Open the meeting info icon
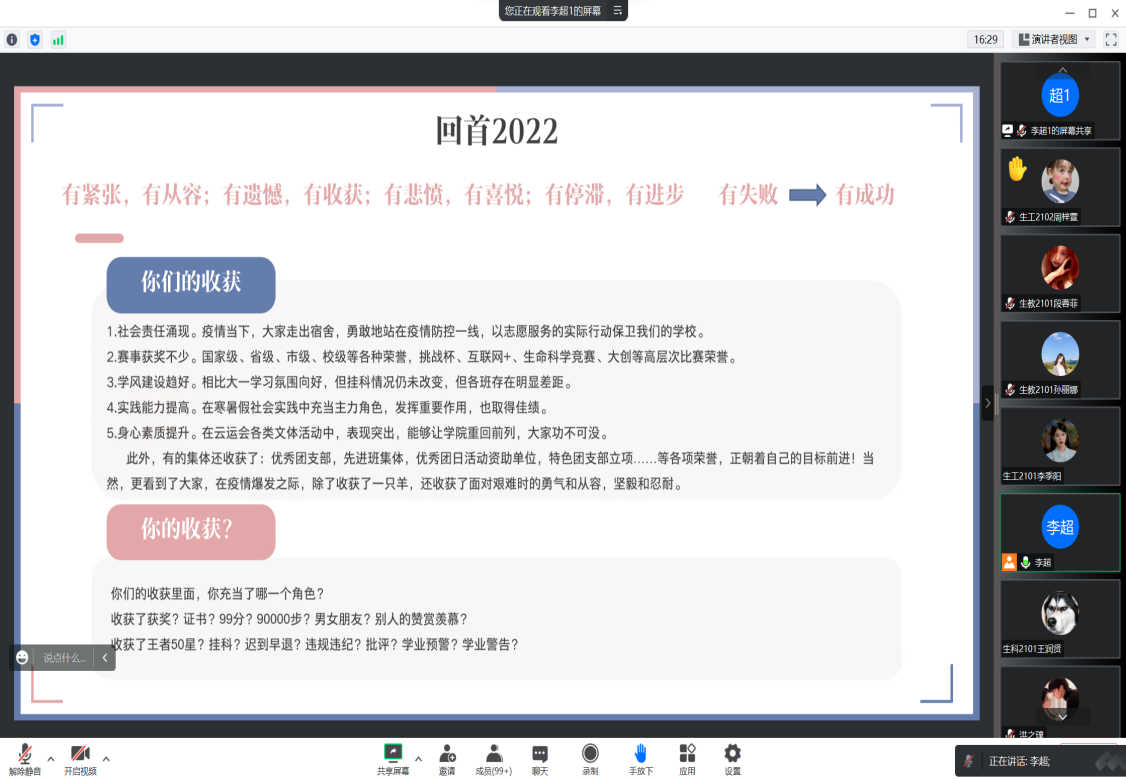Screen dimensions: 1126x779 point(12,40)
